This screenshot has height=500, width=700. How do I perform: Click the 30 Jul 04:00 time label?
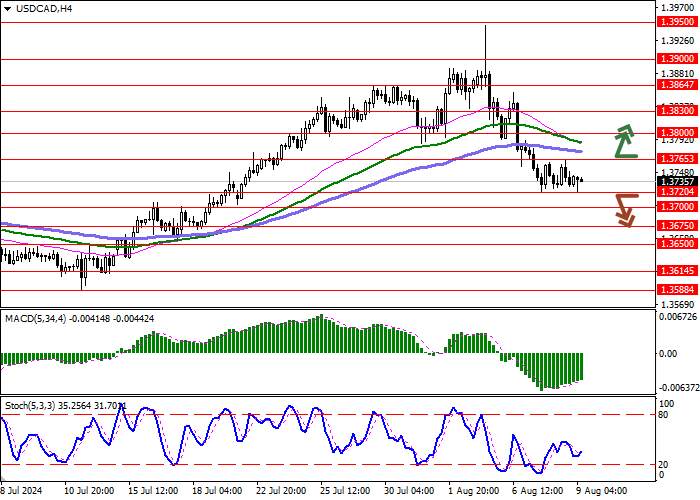tap(411, 491)
